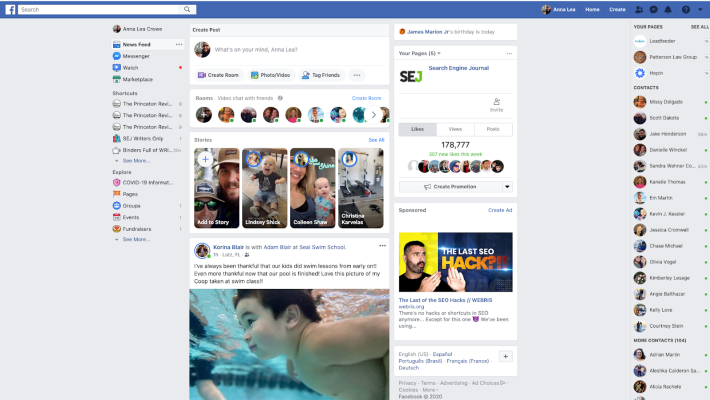Click the Create Ad link

pos(500,211)
